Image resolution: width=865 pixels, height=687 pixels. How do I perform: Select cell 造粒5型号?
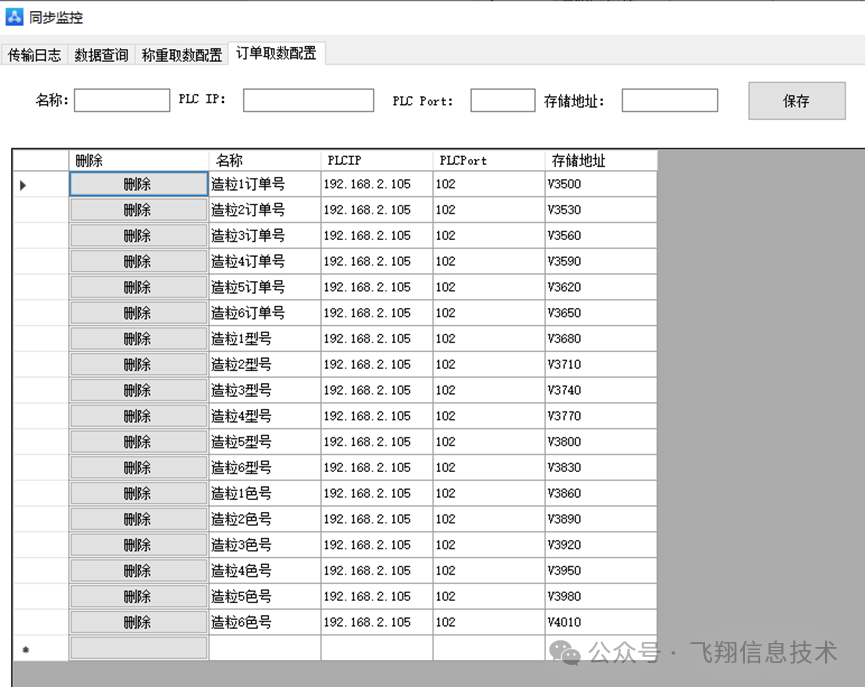(265, 441)
